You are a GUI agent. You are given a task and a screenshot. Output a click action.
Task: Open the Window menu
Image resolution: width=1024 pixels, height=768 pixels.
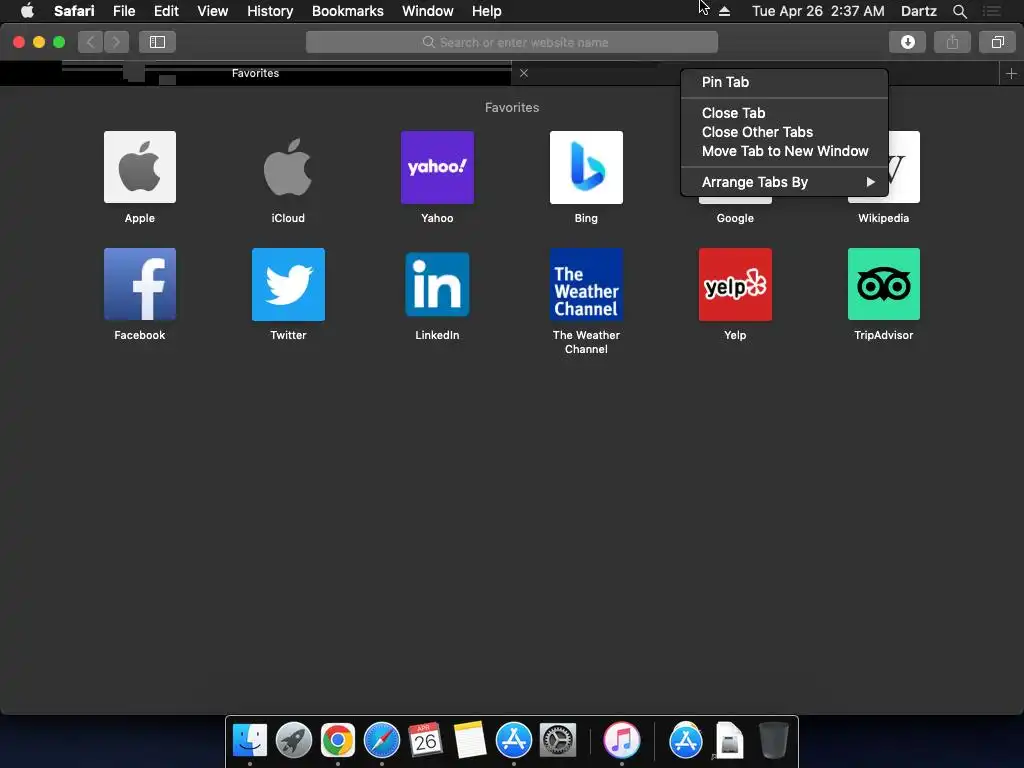point(428,11)
